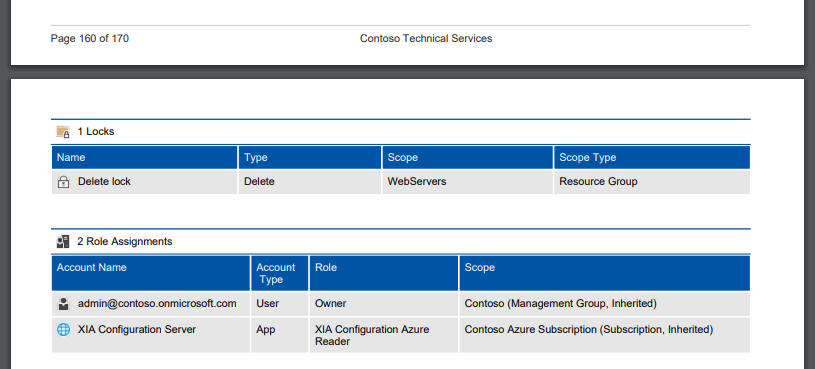Click the Account Name column header
Viewport: 815px width, 369px height.
tap(151, 273)
